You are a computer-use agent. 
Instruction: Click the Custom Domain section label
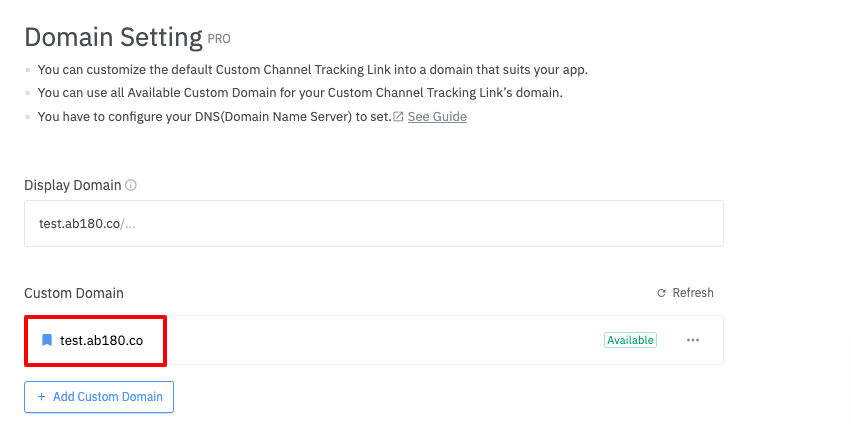point(74,293)
